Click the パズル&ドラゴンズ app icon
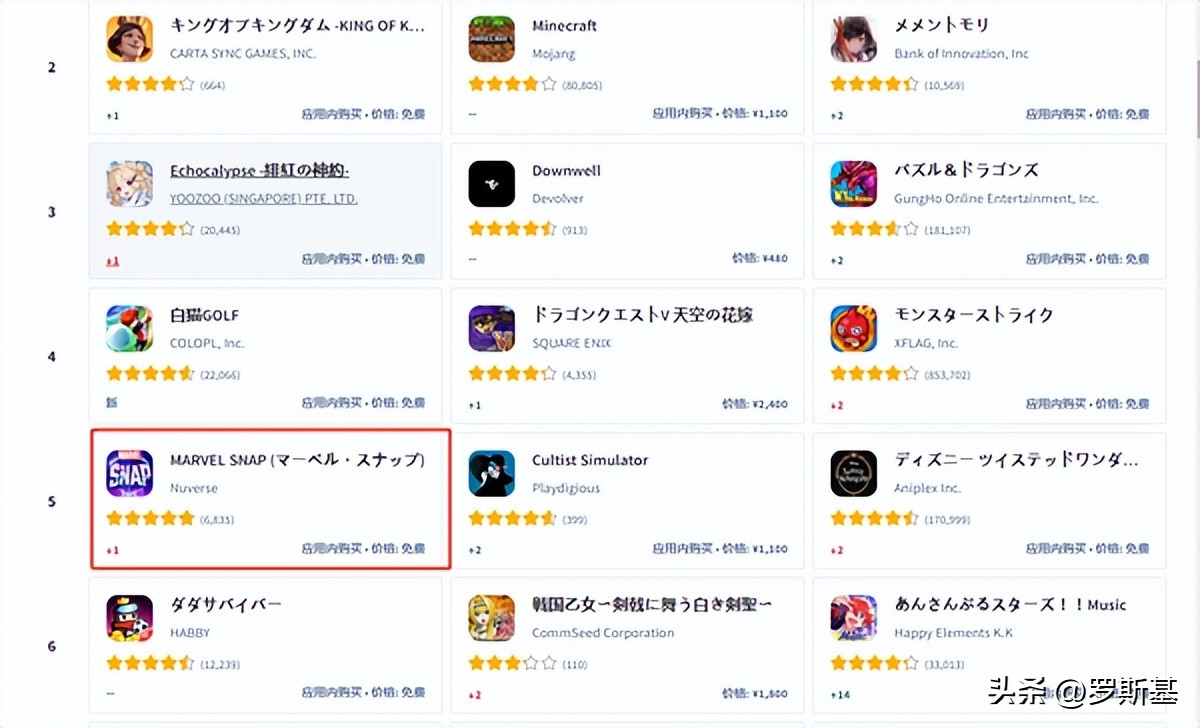 [x=854, y=184]
